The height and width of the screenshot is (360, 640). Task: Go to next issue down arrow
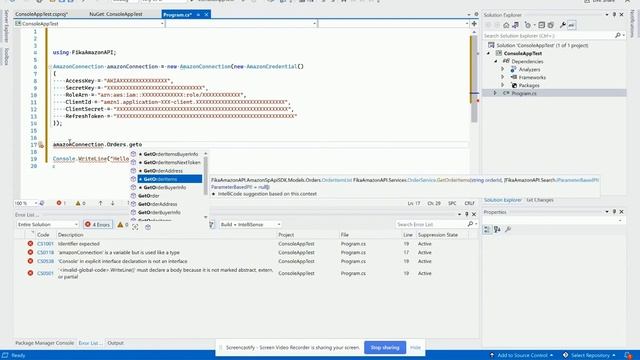click(x=113, y=203)
